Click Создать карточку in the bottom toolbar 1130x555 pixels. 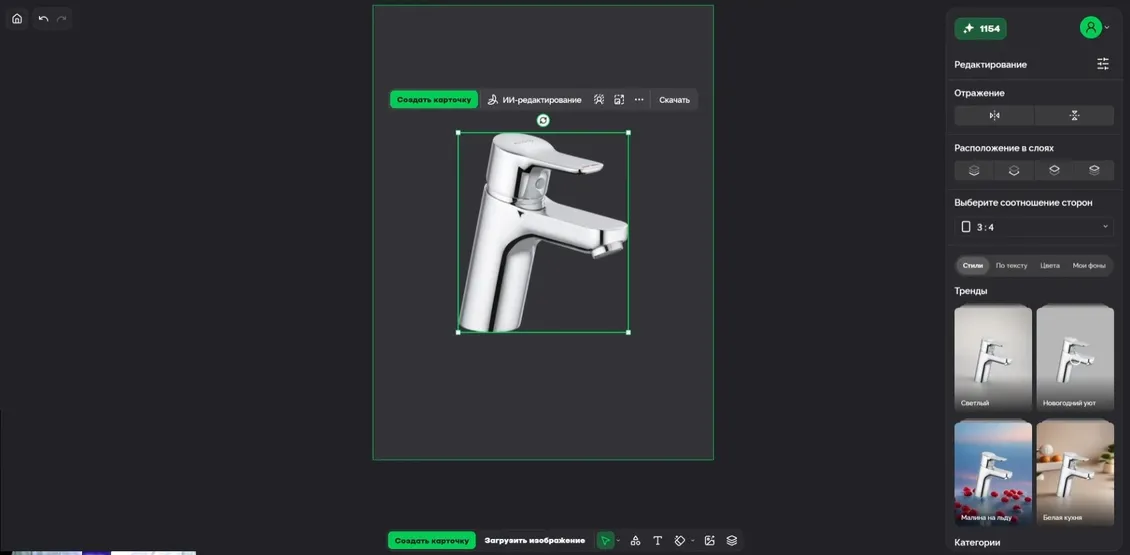(x=432, y=541)
